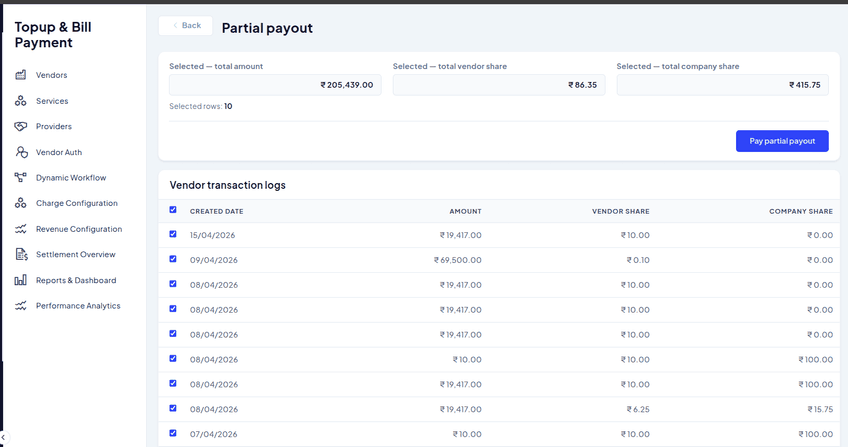Screen dimensions: 848x447
Task: Click the total company share field
Action: [723, 85]
